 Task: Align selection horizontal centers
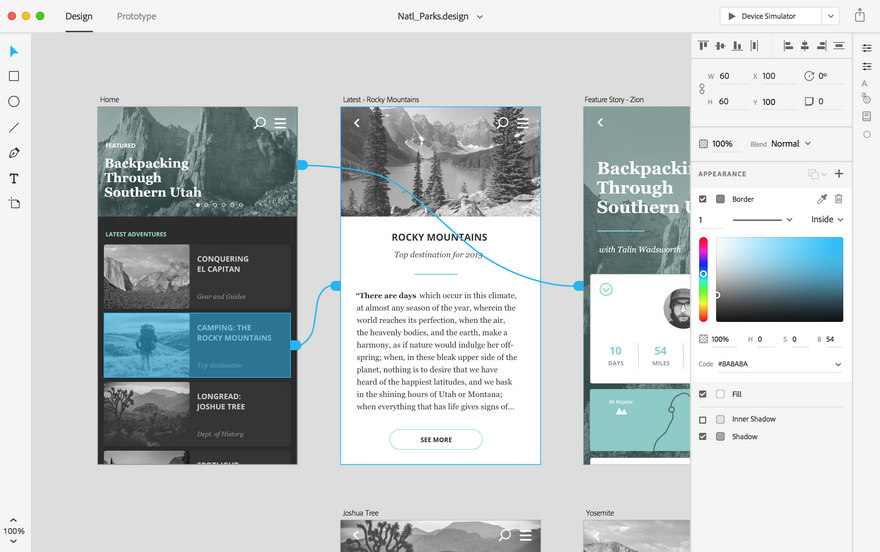click(805, 45)
